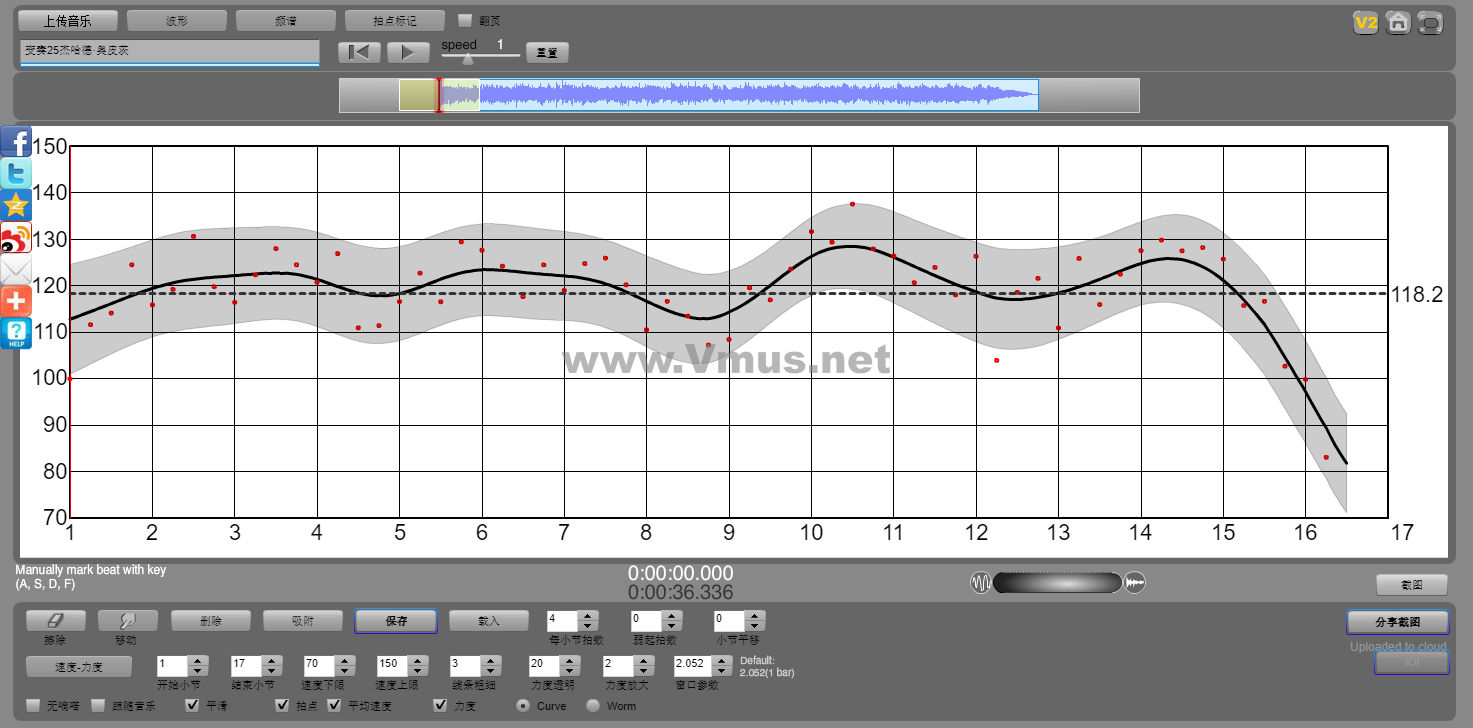Viewport: 1473px width, 728px height.
Task: Enter fullscreen with the expand icon
Action: tap(1430, 22)
